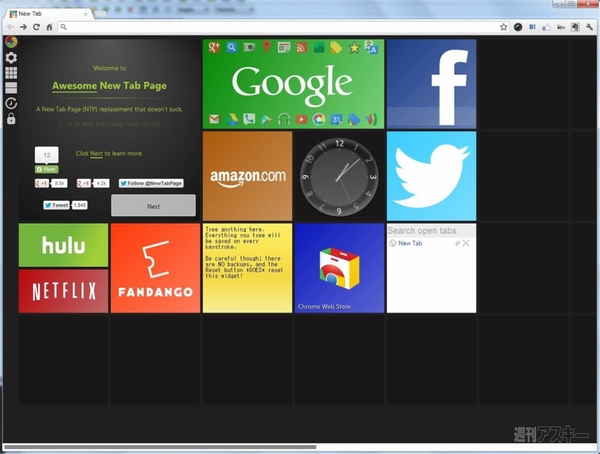Click the green Flattr button
Viewport: 600px width, 454px height.
coord(47,169)
